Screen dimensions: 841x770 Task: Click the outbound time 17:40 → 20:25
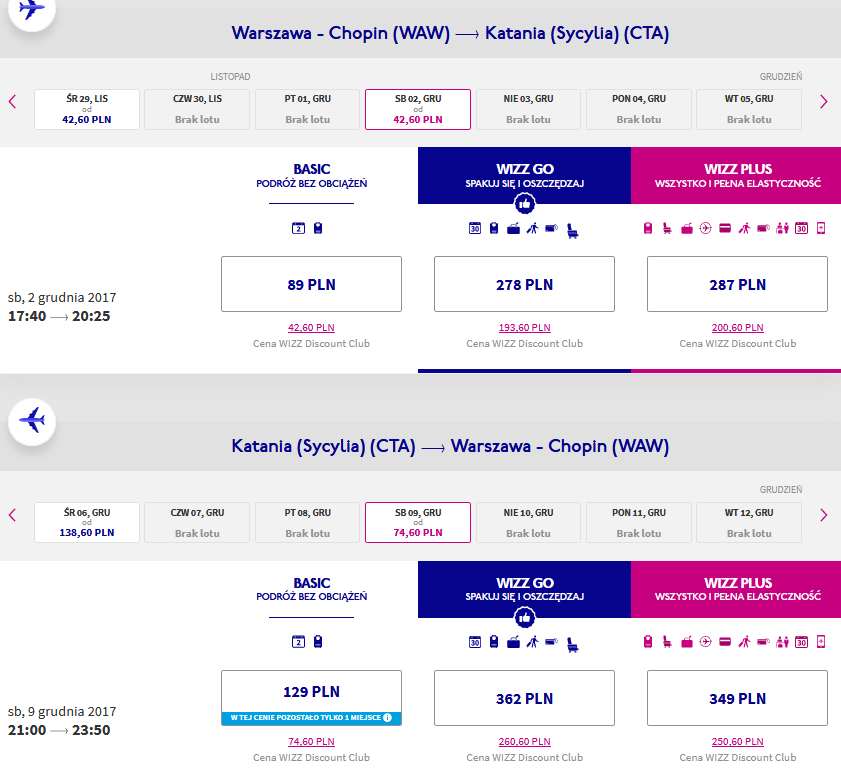click(x=59, y=316)
